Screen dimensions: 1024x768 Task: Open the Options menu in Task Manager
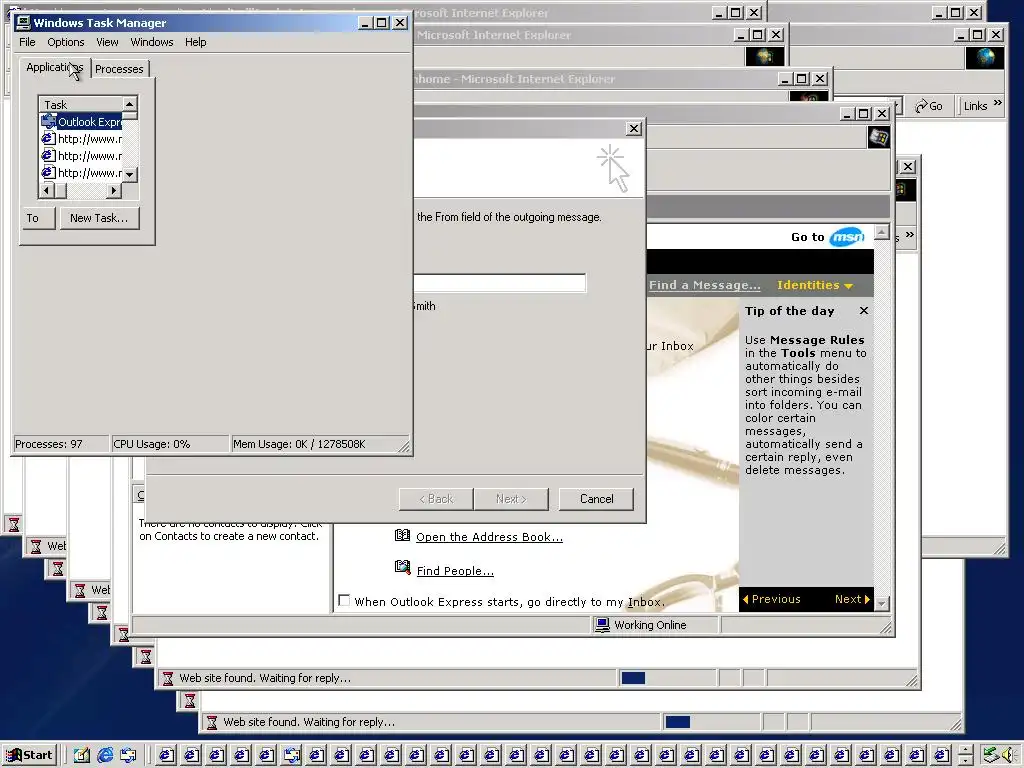tap(65, 42)
